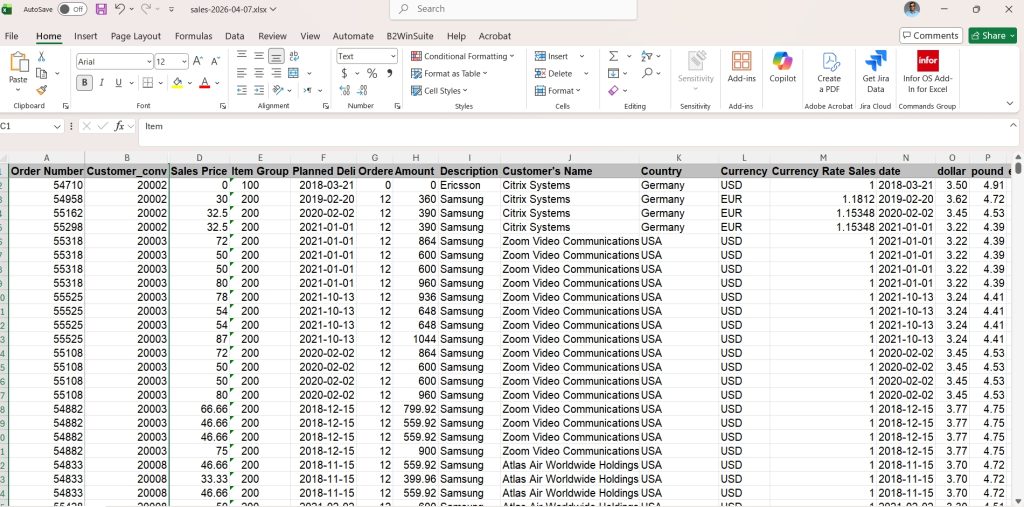Open the File menu tab
The image size is (1024, 507).
point(12,36)
